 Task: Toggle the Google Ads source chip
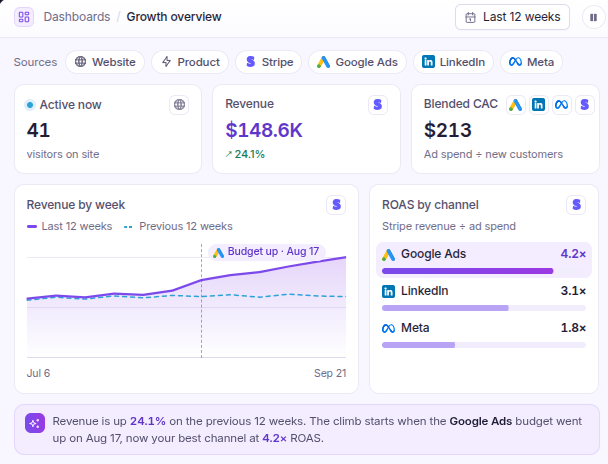[x=357, y=62]
